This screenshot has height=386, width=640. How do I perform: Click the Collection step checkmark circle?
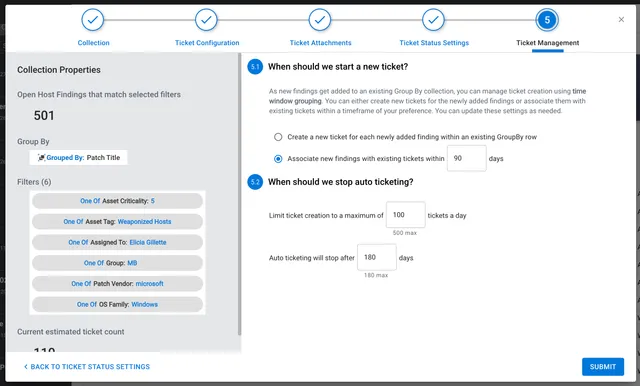93,20
